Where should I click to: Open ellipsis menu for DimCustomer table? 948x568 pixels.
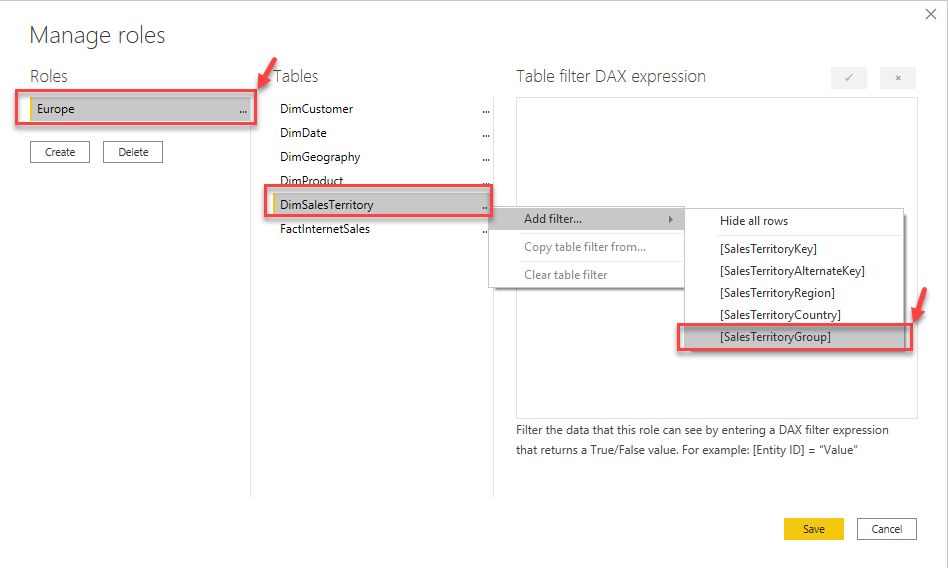click(x=485, y=111)
